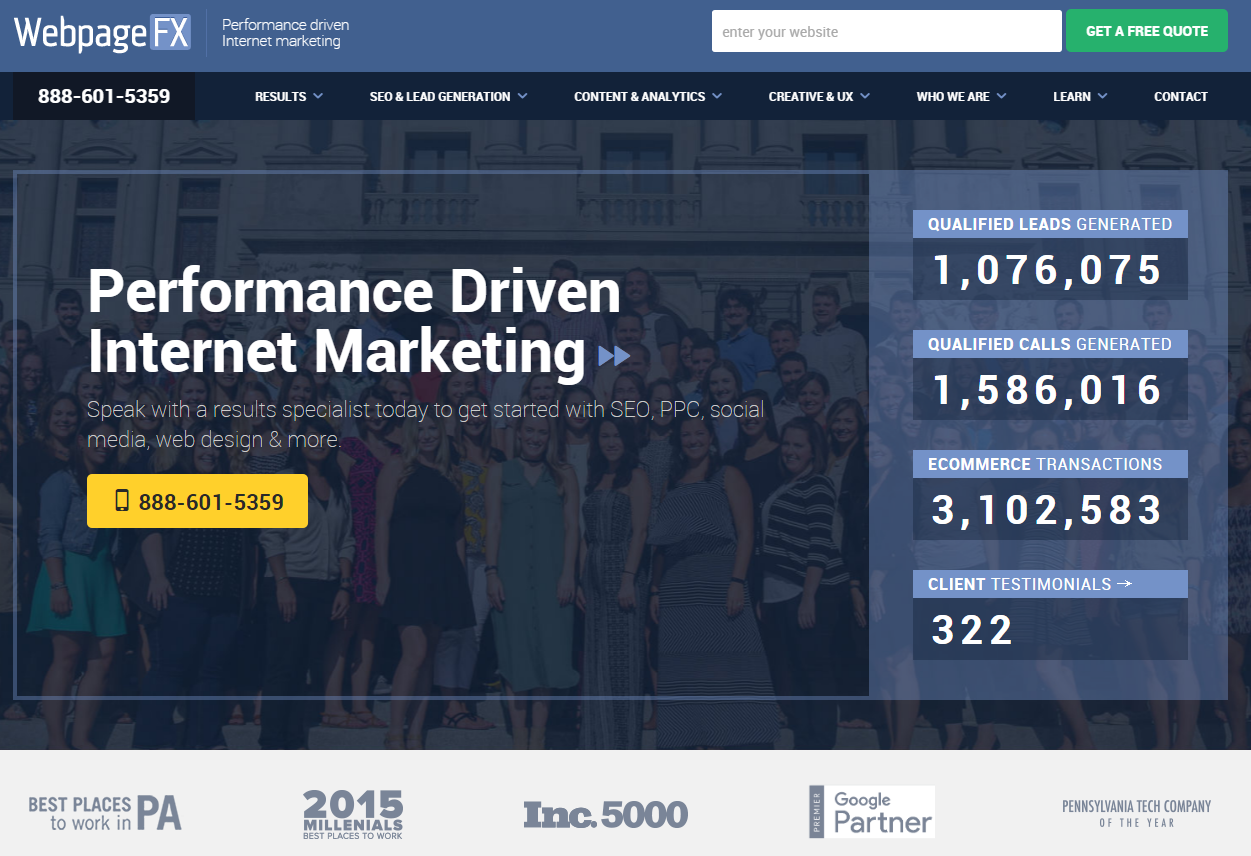Go to the Contact page
The image size is (1251, 856).
(x=1181, y=97)
